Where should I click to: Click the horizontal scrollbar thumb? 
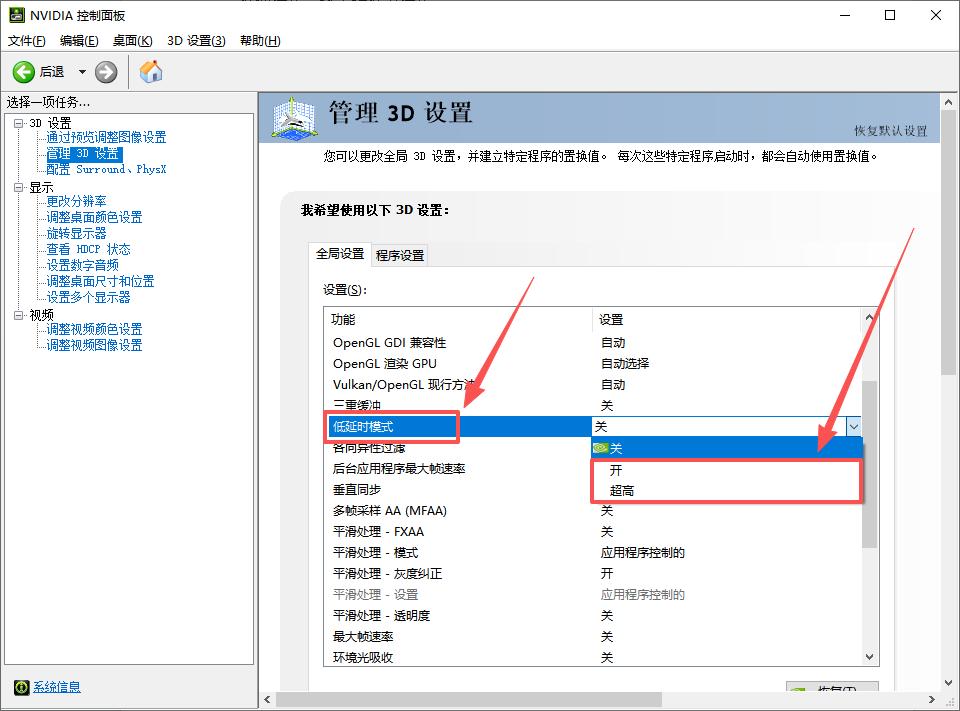coord(468,699)
